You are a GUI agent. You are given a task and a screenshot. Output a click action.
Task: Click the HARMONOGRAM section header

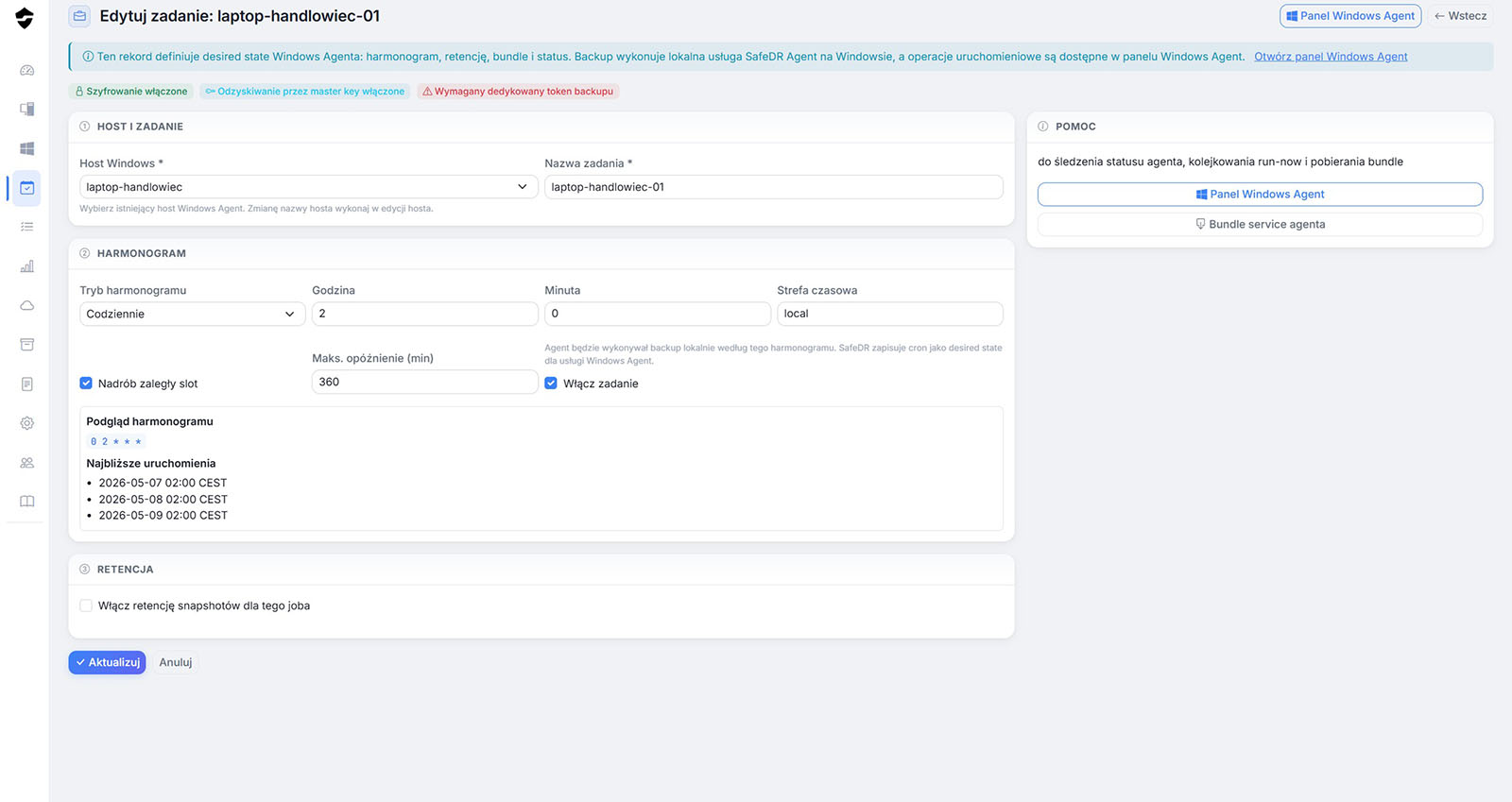coord(142,254)
